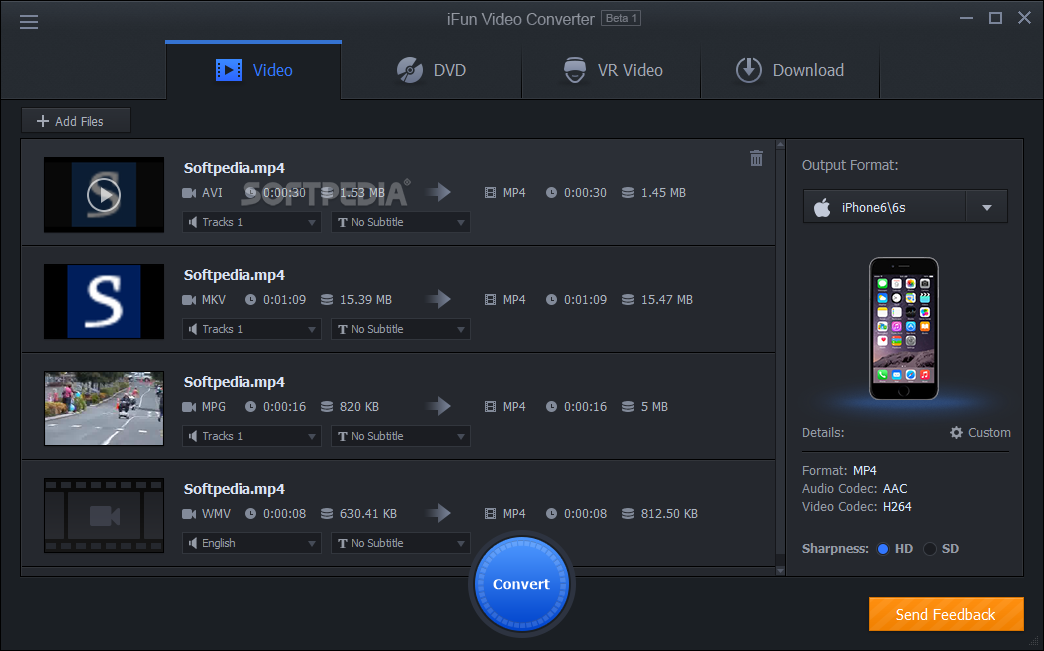The image size is (1044, 651).
Task: Open Tracks 1 dropdown for AVI file
Action: pos(252,222)
